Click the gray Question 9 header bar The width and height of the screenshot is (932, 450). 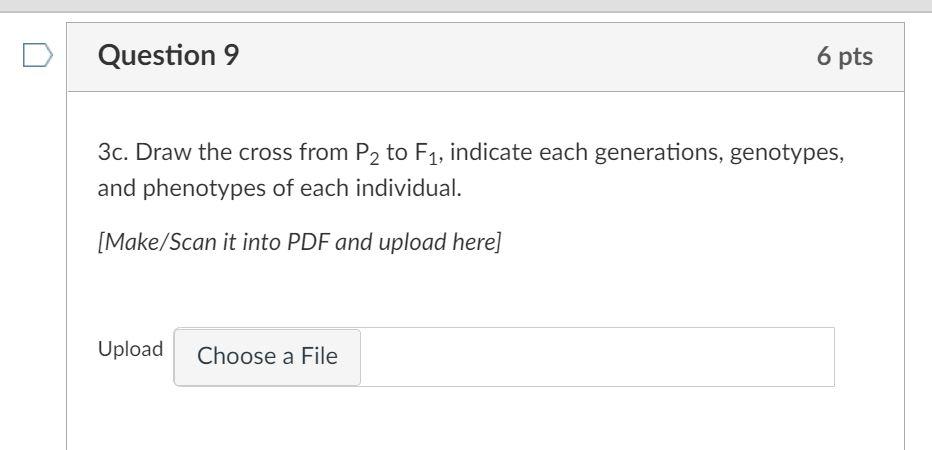coord(486,57)
